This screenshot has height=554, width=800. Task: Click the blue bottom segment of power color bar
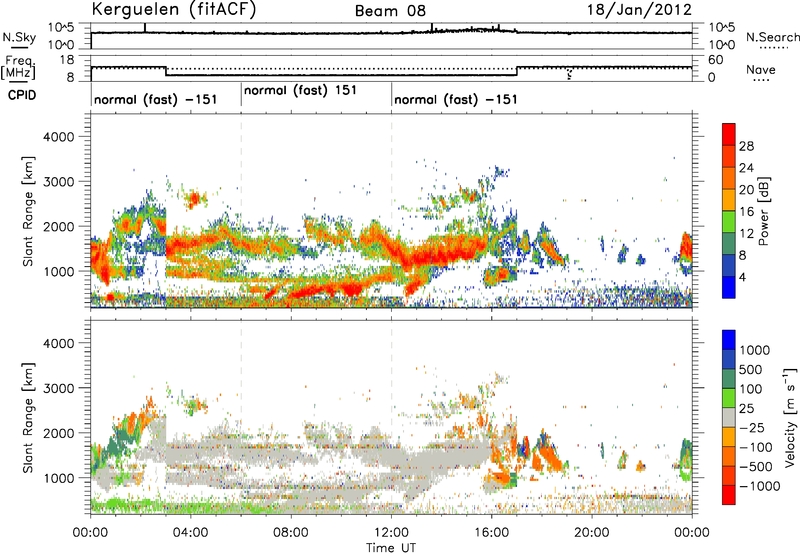[x=729, y=287]
